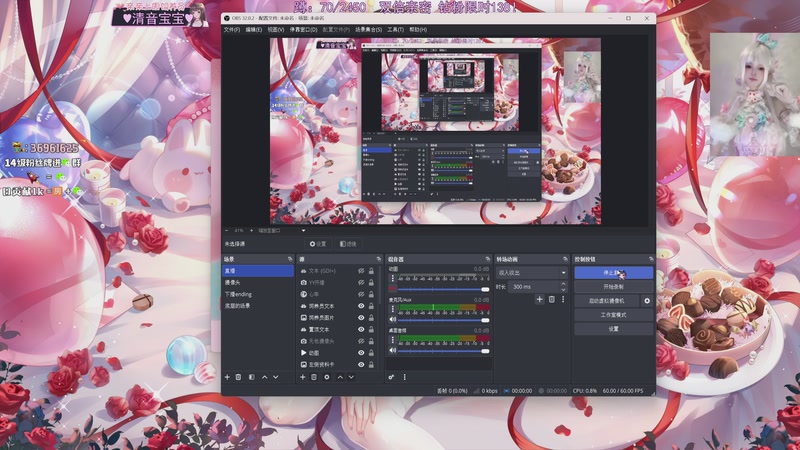Show the 文本 (GDI+) source via eye icon
The height and width of the screenshot is (450, 800).
coord(361,271)
